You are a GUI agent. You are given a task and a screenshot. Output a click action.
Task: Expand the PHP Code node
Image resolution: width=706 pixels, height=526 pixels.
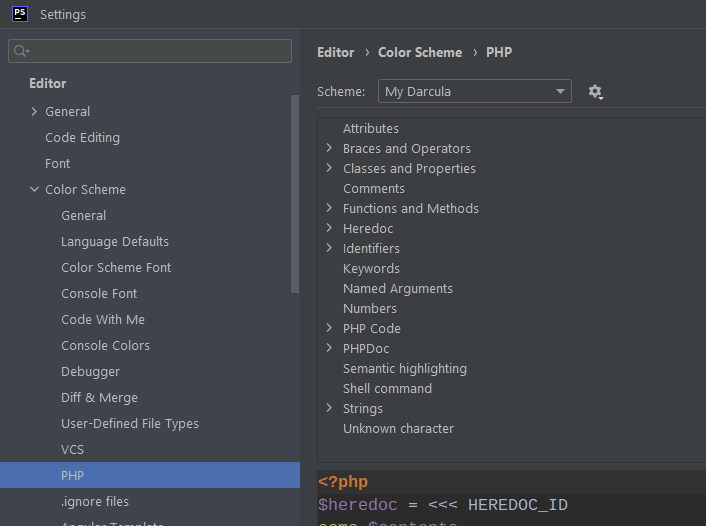[329, 328]
